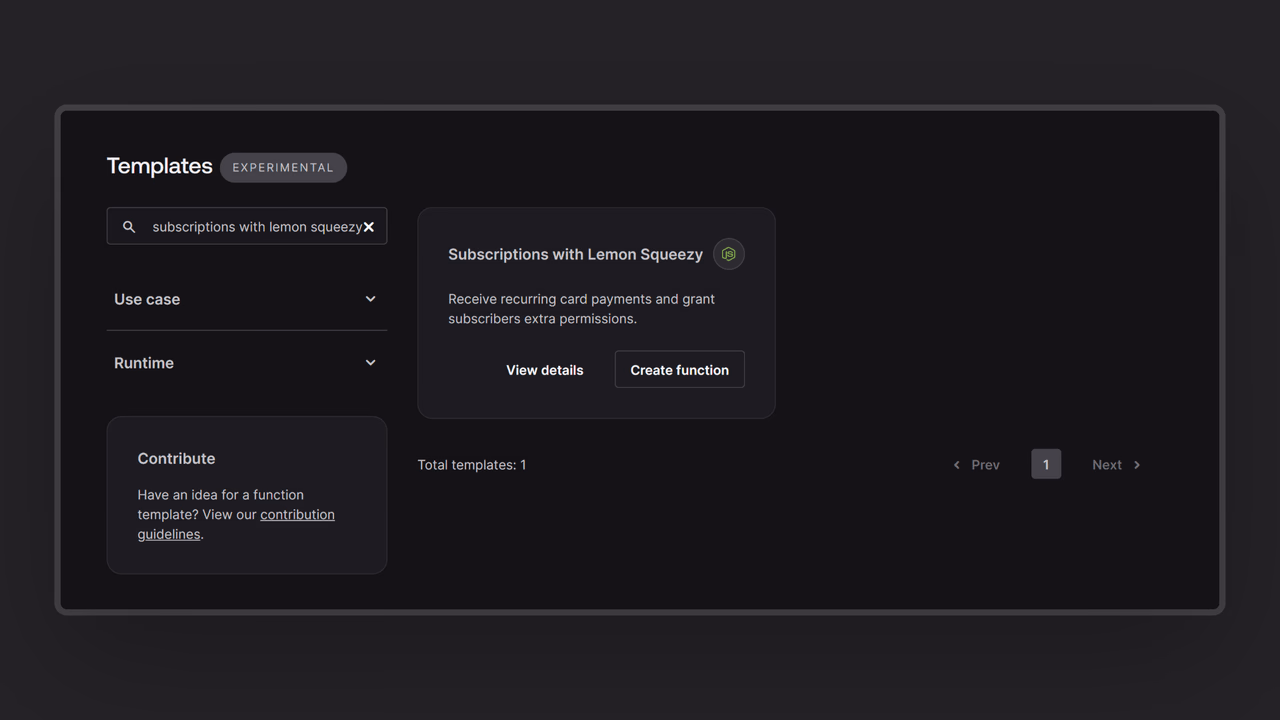This screenshot has height=720, width=1280.
Task: Open View details for Lemon Squeezy template
Action: pyautogui.click(x=545, y=370)
